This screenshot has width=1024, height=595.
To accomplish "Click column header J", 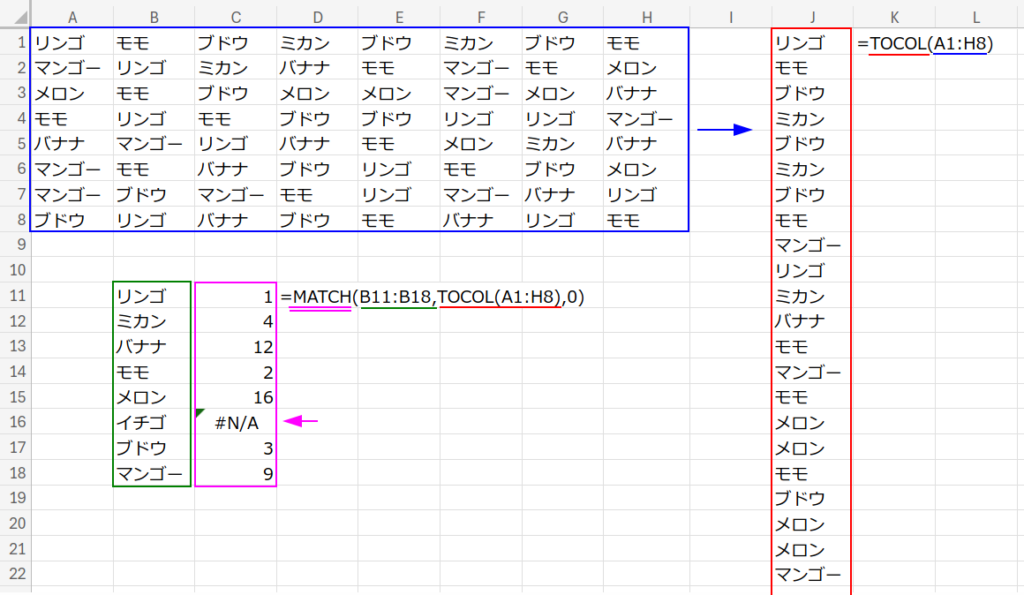I will [x=813, y=15].
